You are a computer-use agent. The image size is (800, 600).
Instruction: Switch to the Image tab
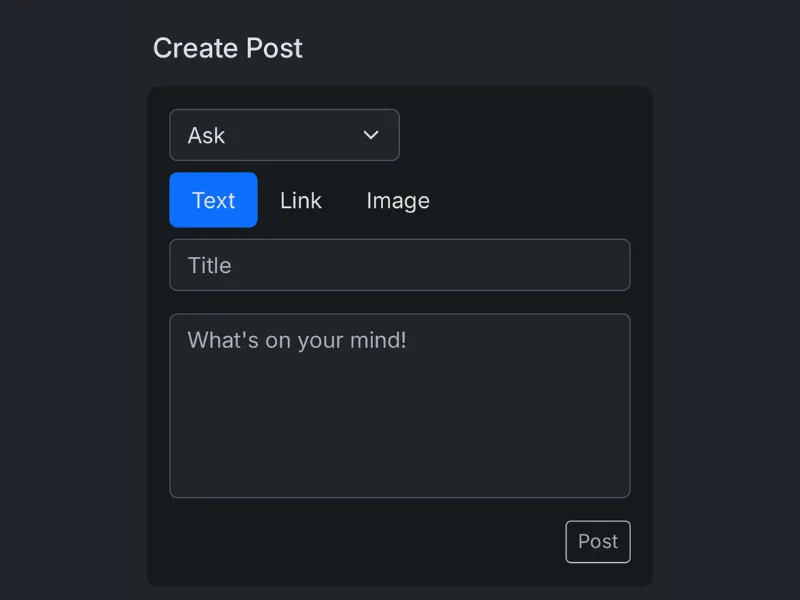[398, 200]
